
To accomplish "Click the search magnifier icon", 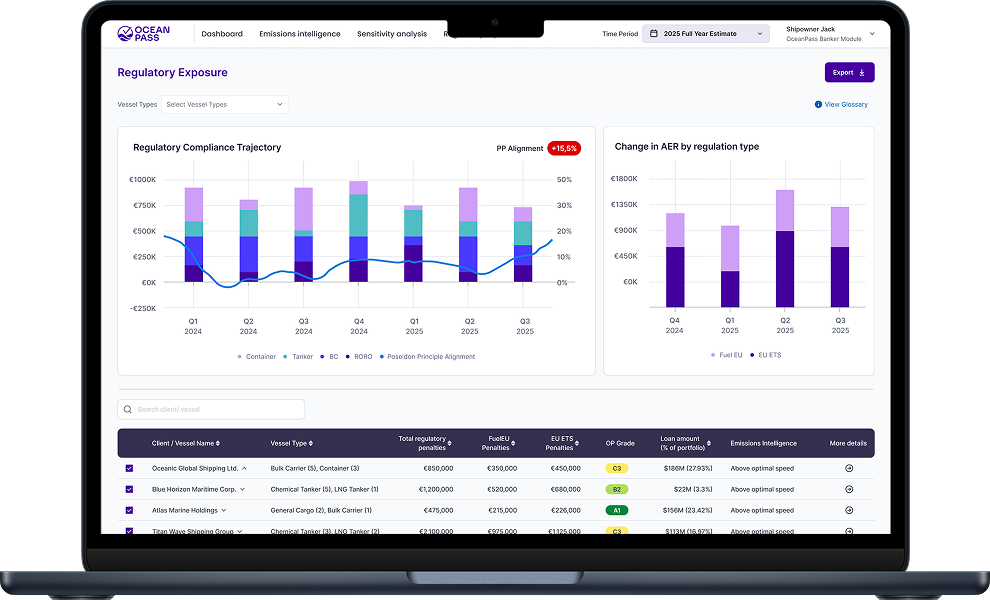I will coord(128,410).
